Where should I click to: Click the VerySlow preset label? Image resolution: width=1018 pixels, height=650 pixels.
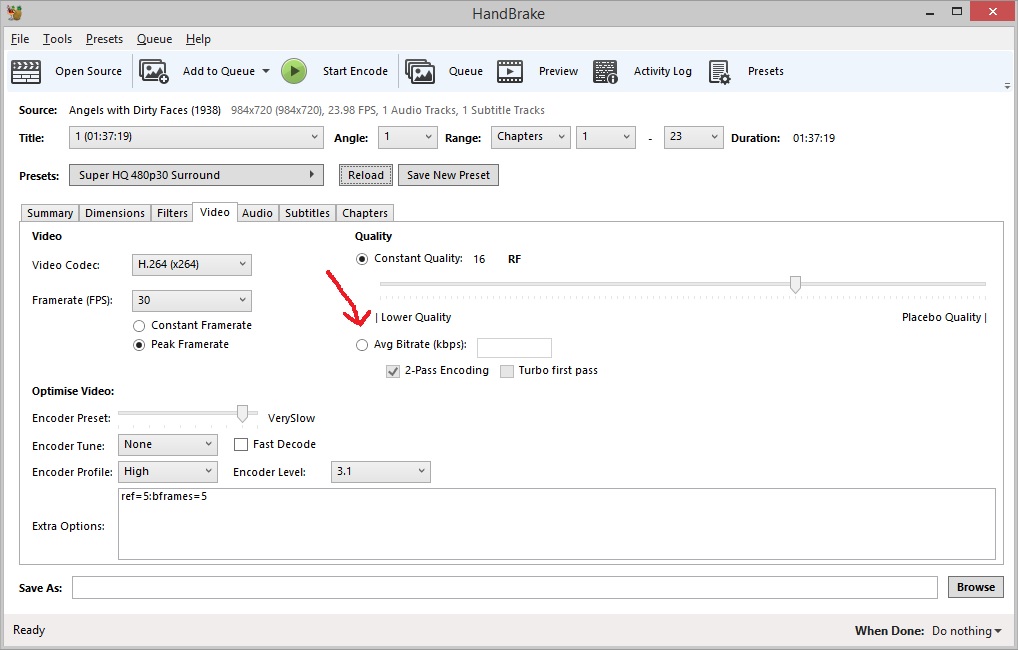point(292,418)
